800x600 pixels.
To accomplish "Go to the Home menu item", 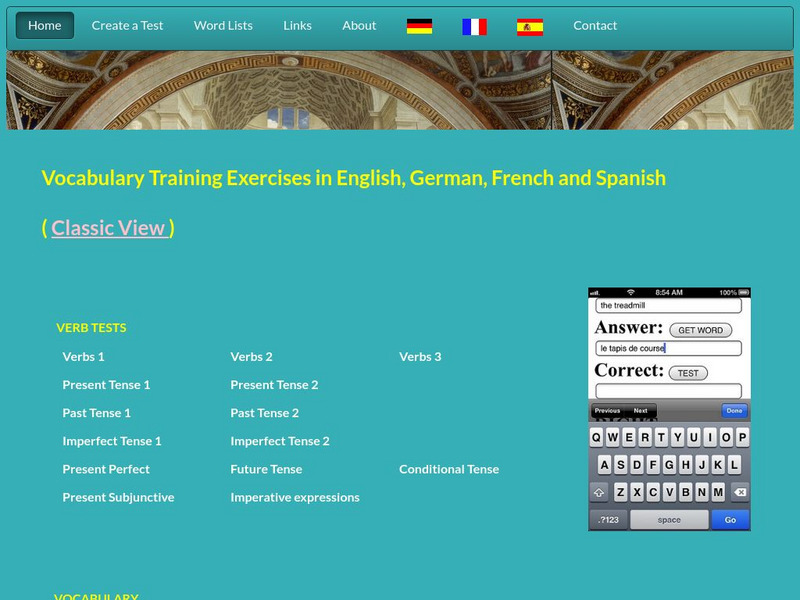I will coord(45,26).
